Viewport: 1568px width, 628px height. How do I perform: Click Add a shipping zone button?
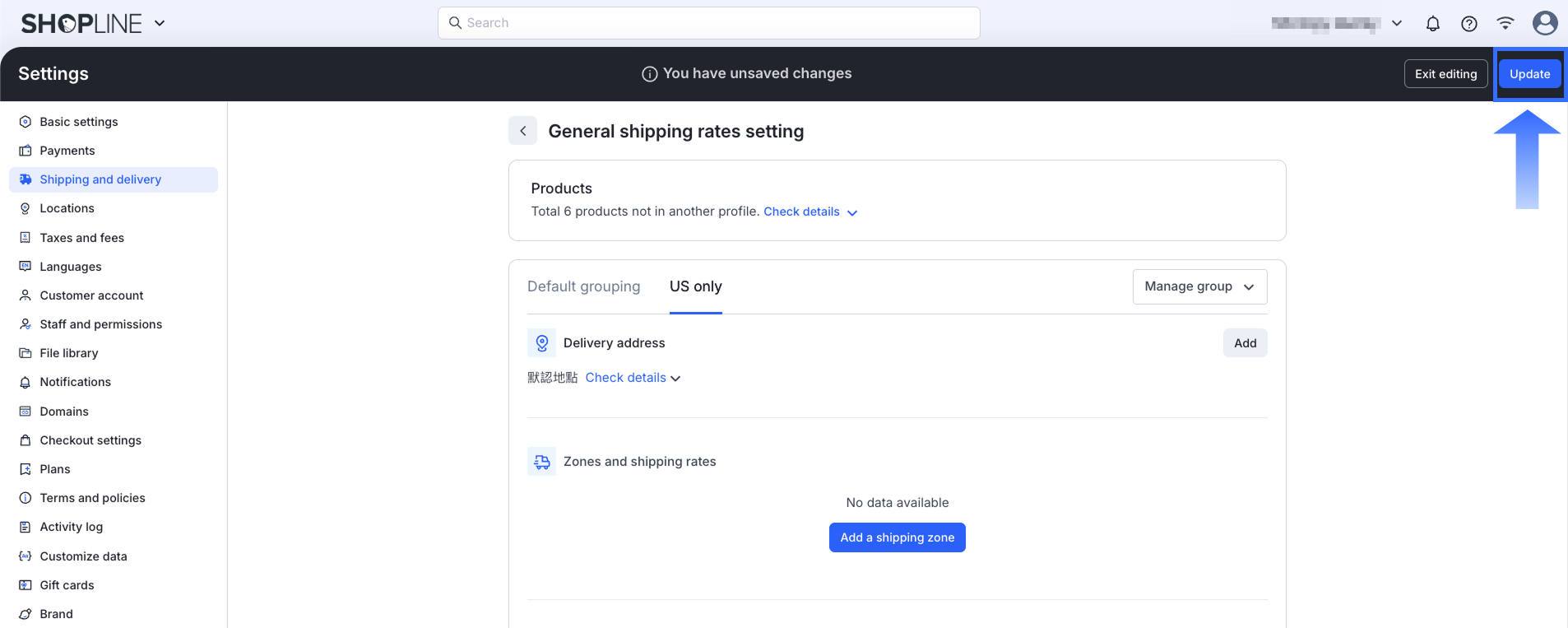click(897, 537)
